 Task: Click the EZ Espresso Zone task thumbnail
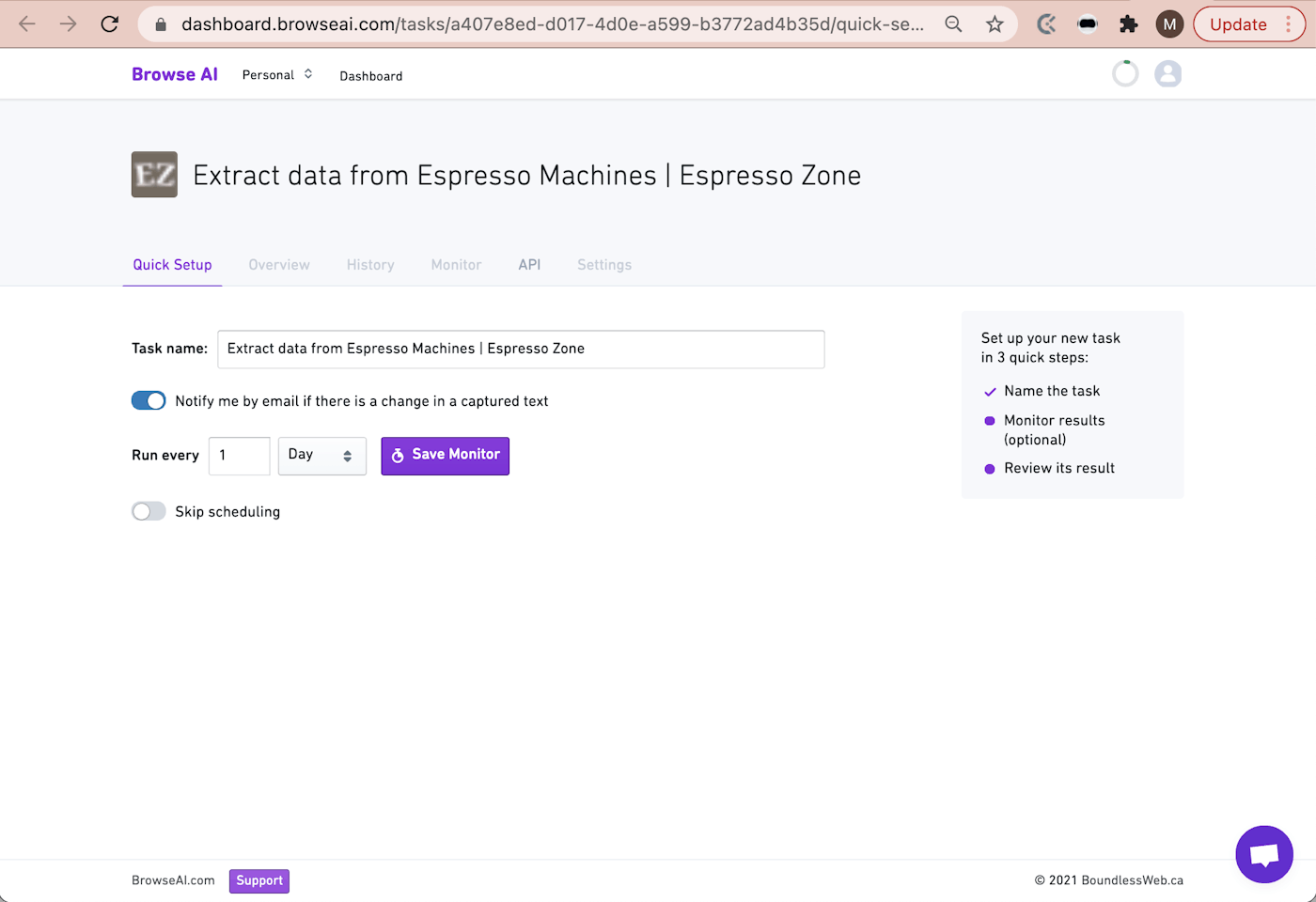pos(154,175)
